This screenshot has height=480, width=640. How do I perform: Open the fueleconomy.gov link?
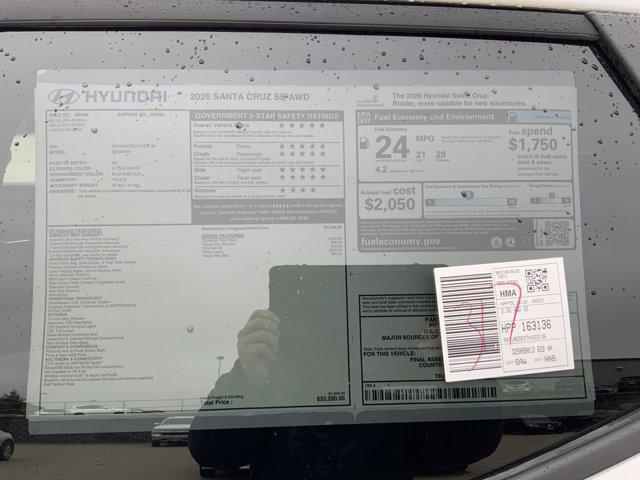[x=400, y=242]
